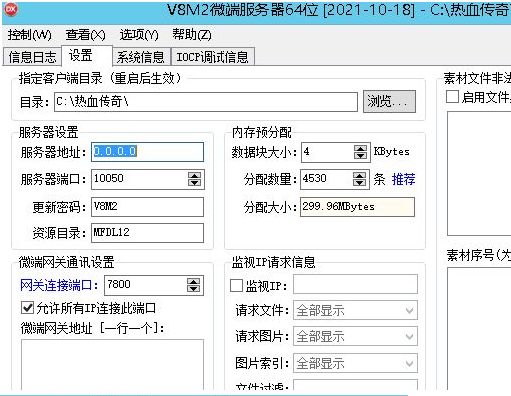Click the 监视IP address input field

tap(355, 284)
